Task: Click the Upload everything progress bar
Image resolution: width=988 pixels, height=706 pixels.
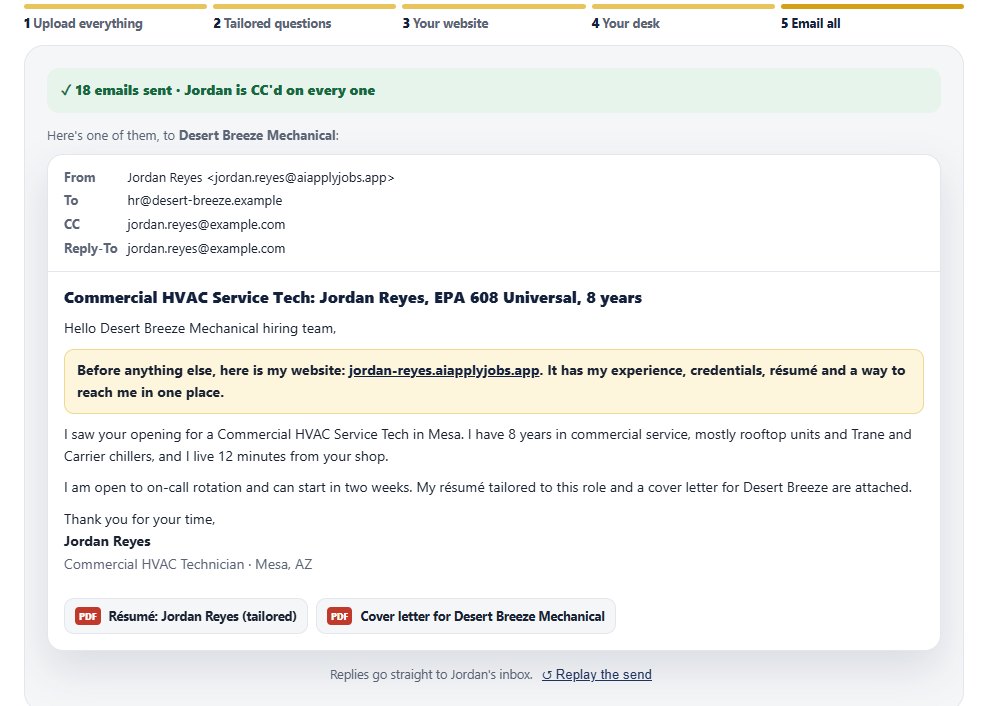Action: [115, 6]
